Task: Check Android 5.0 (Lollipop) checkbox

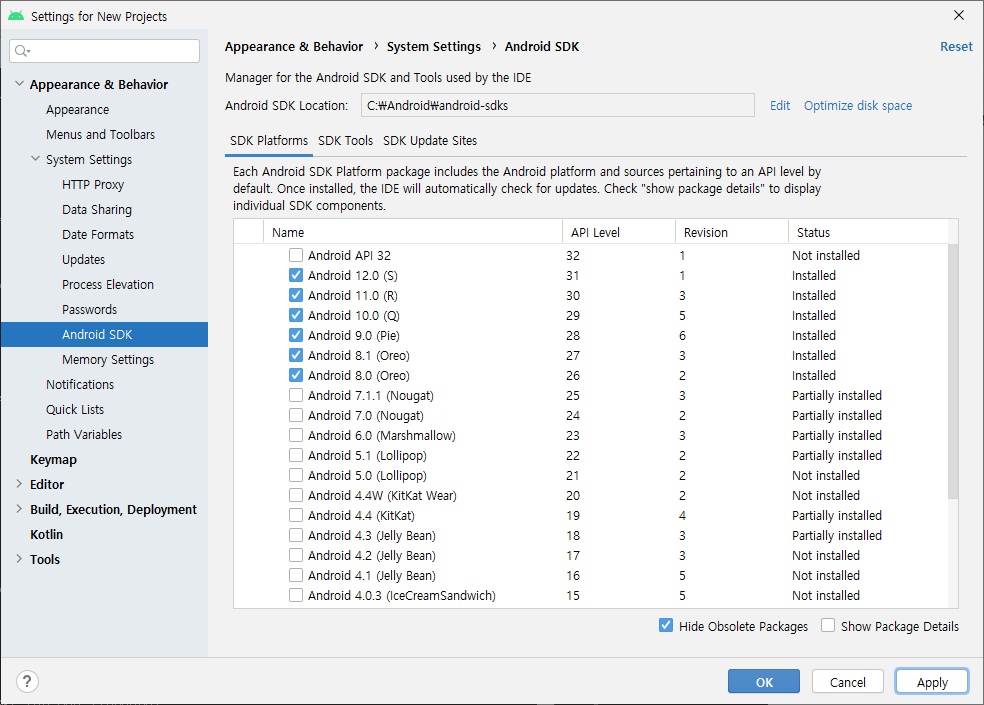Action: coord(296,475)
